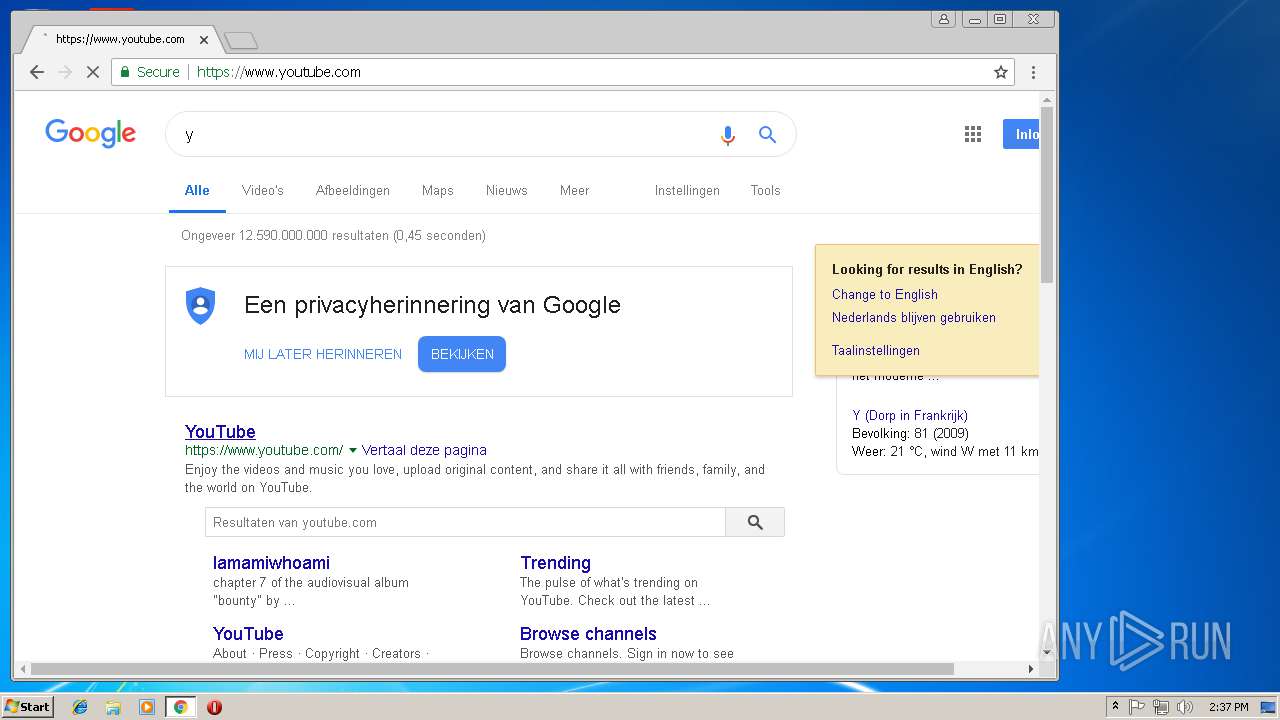1280x720 pixels.
Task: Launch Internet Explorer from the taskbar
Action: tap(80, 707)
